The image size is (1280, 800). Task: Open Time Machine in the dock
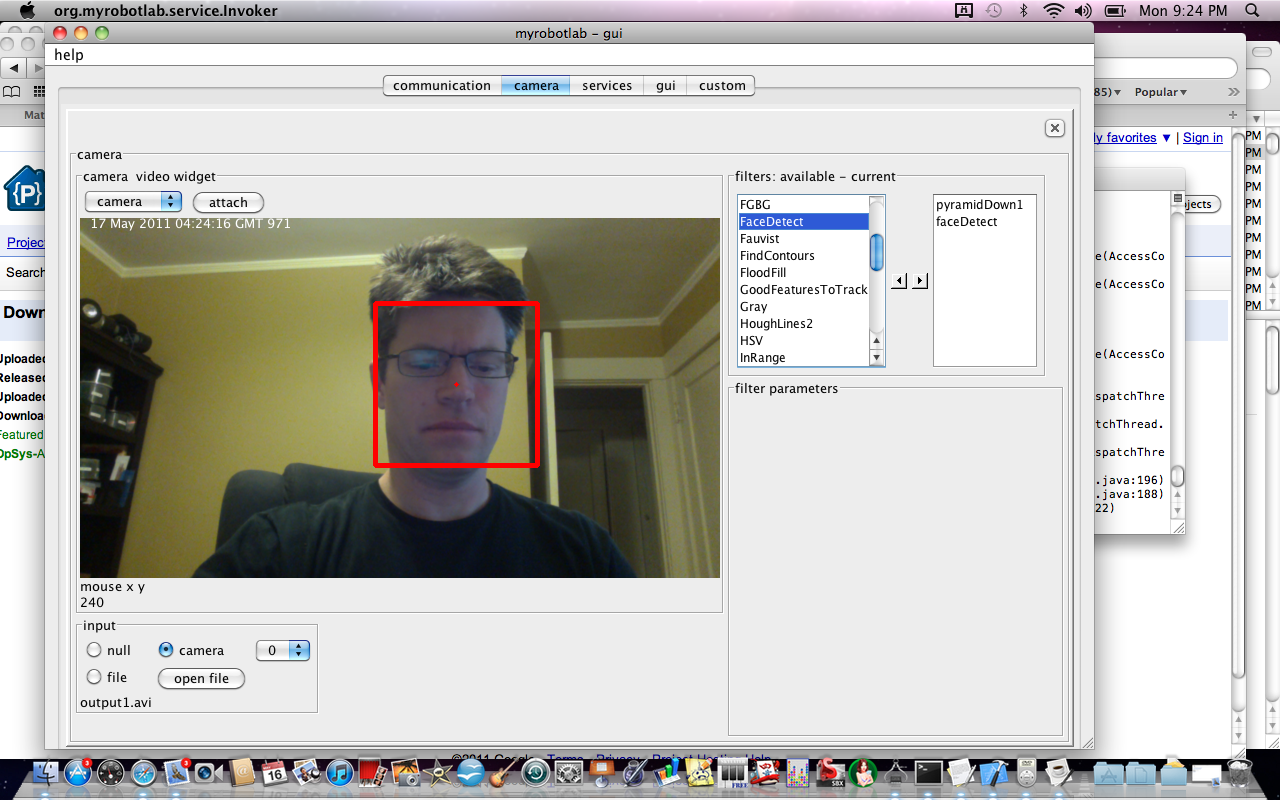(x=536, y=773)
